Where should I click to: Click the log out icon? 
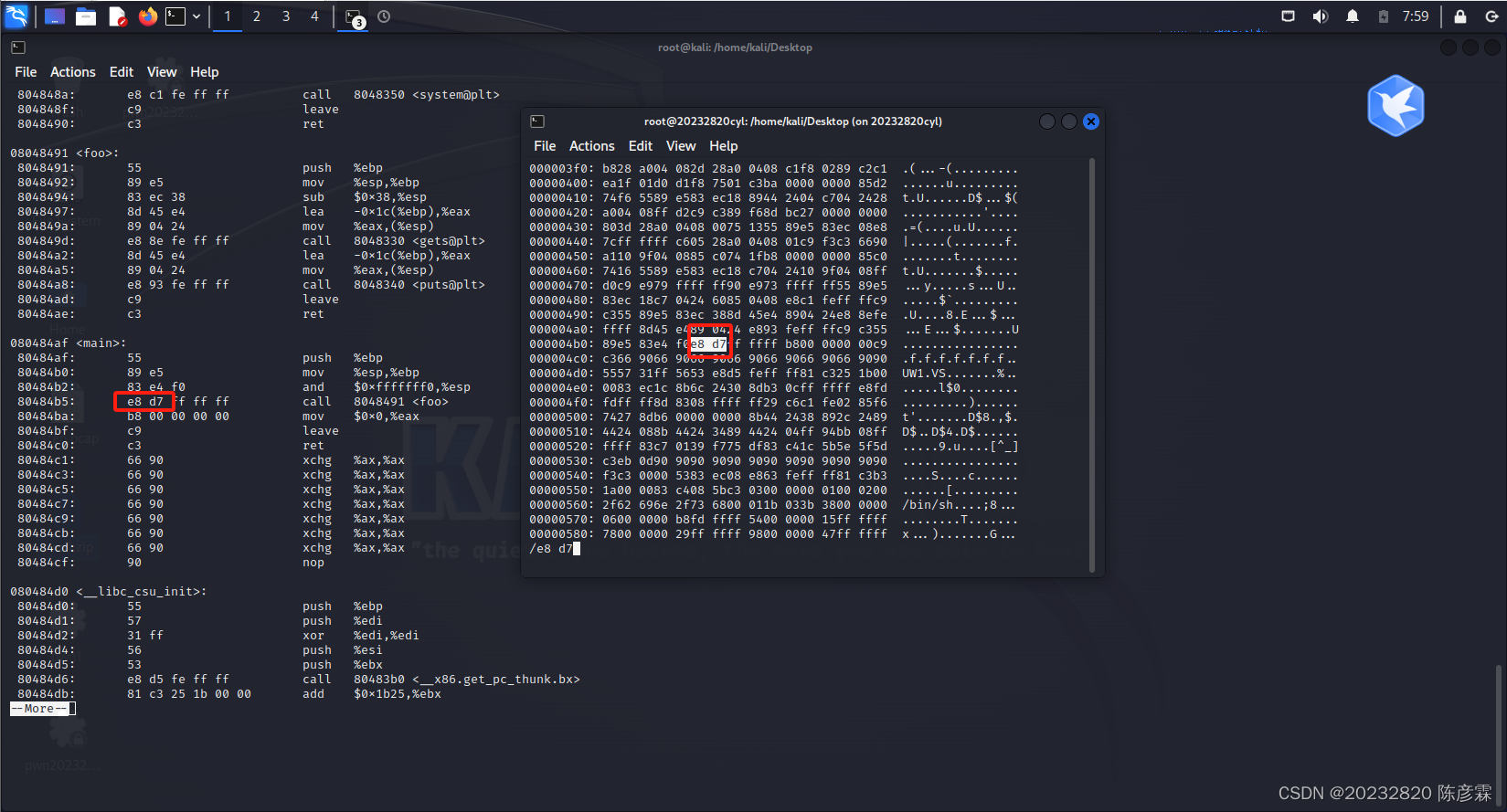[x=1491, y=16]
